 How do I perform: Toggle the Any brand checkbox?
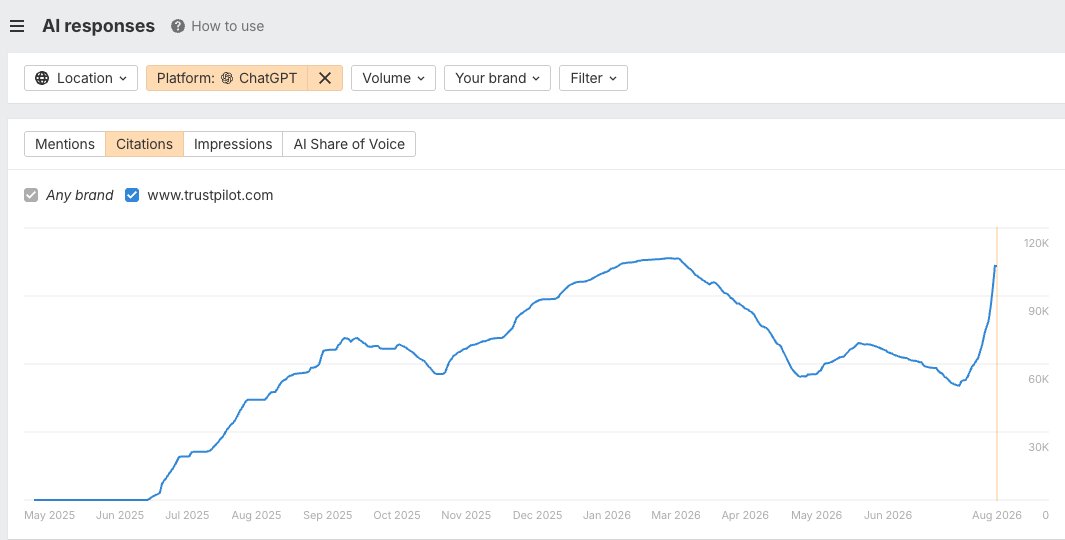click(x=31, y=196)
